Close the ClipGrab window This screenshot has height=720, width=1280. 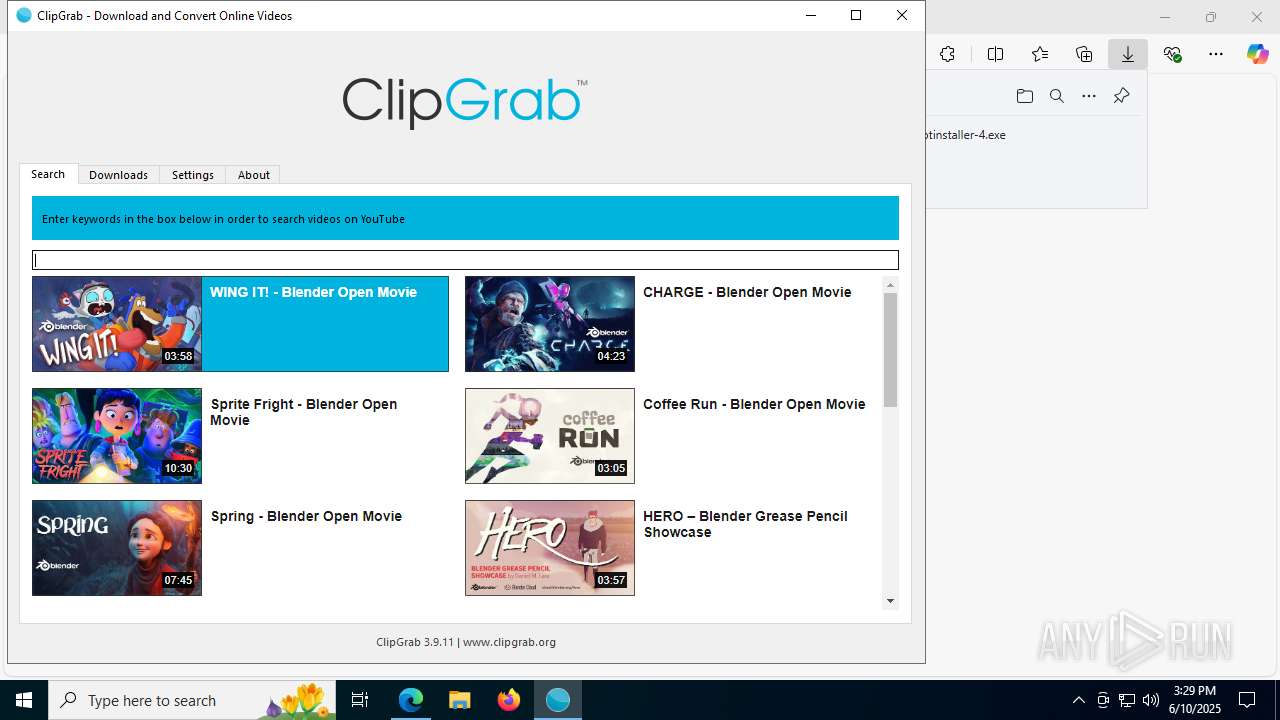click(902, 15)
